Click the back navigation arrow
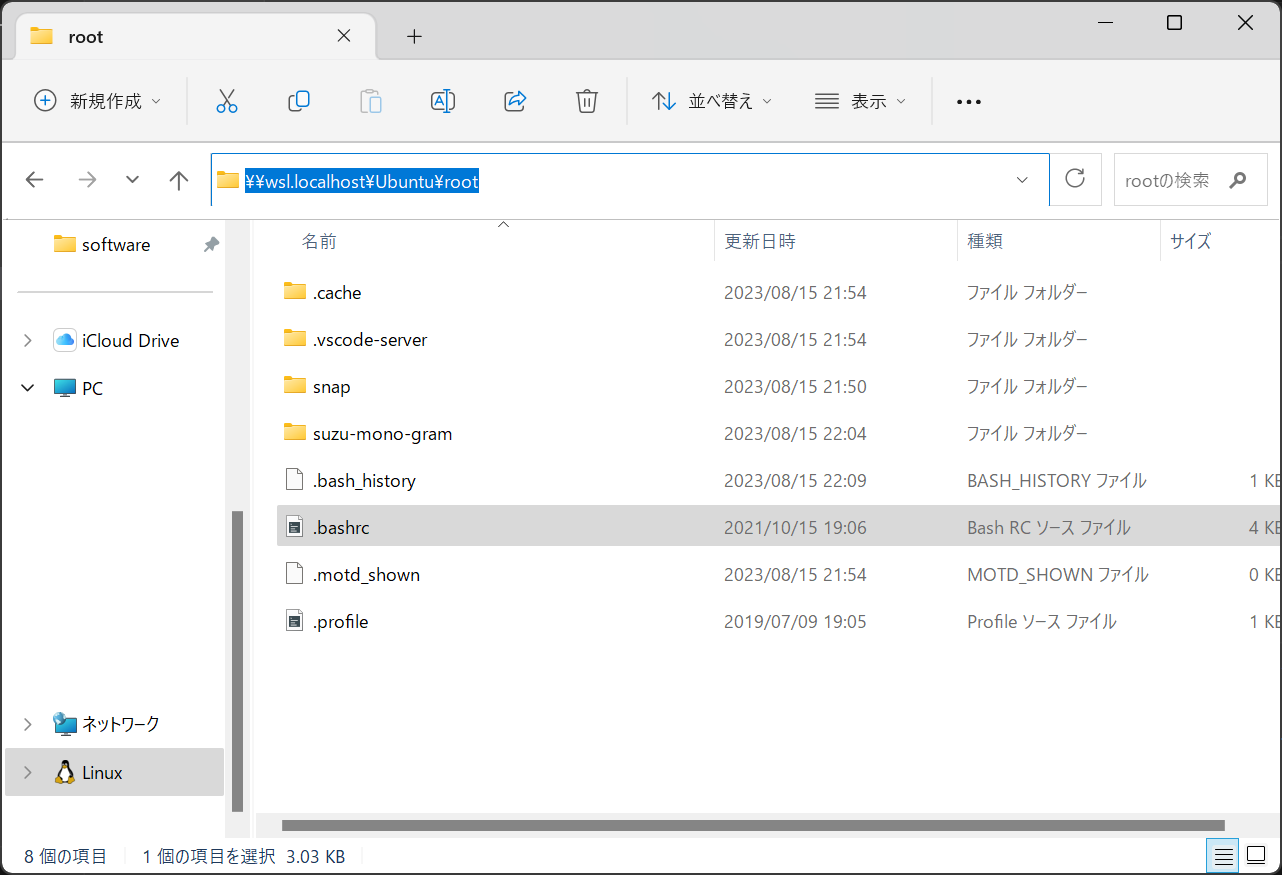The image size is (1282, 875). coord(35,179)
